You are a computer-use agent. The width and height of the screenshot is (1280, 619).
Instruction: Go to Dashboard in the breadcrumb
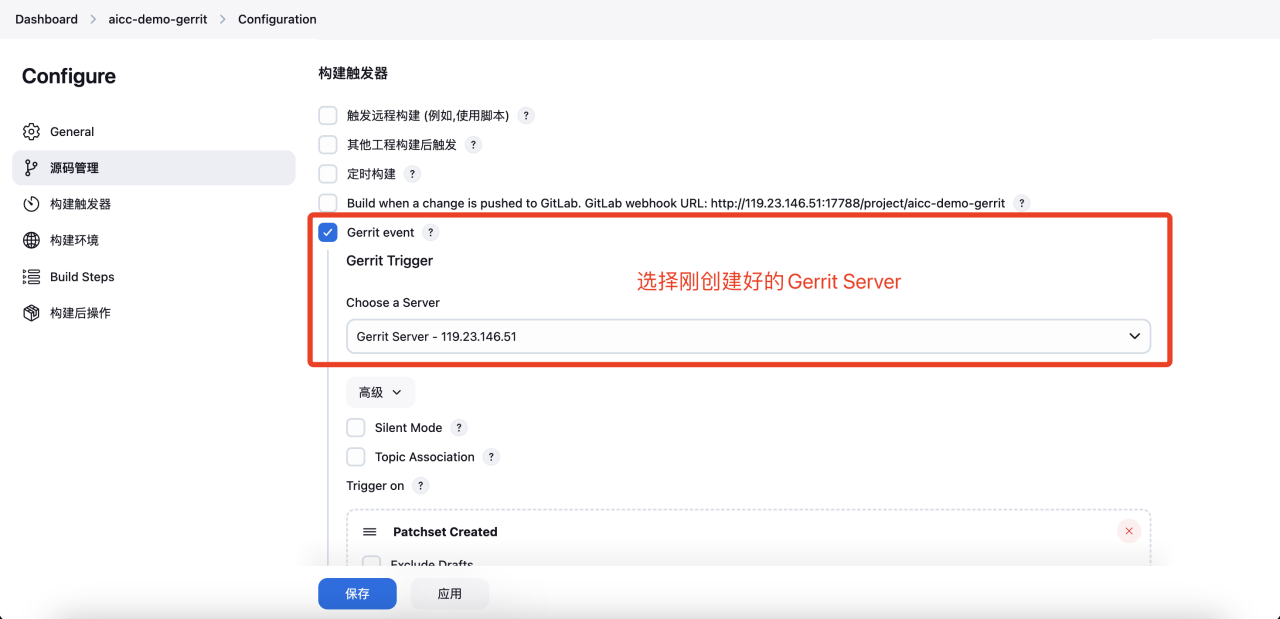pos(46,19)
